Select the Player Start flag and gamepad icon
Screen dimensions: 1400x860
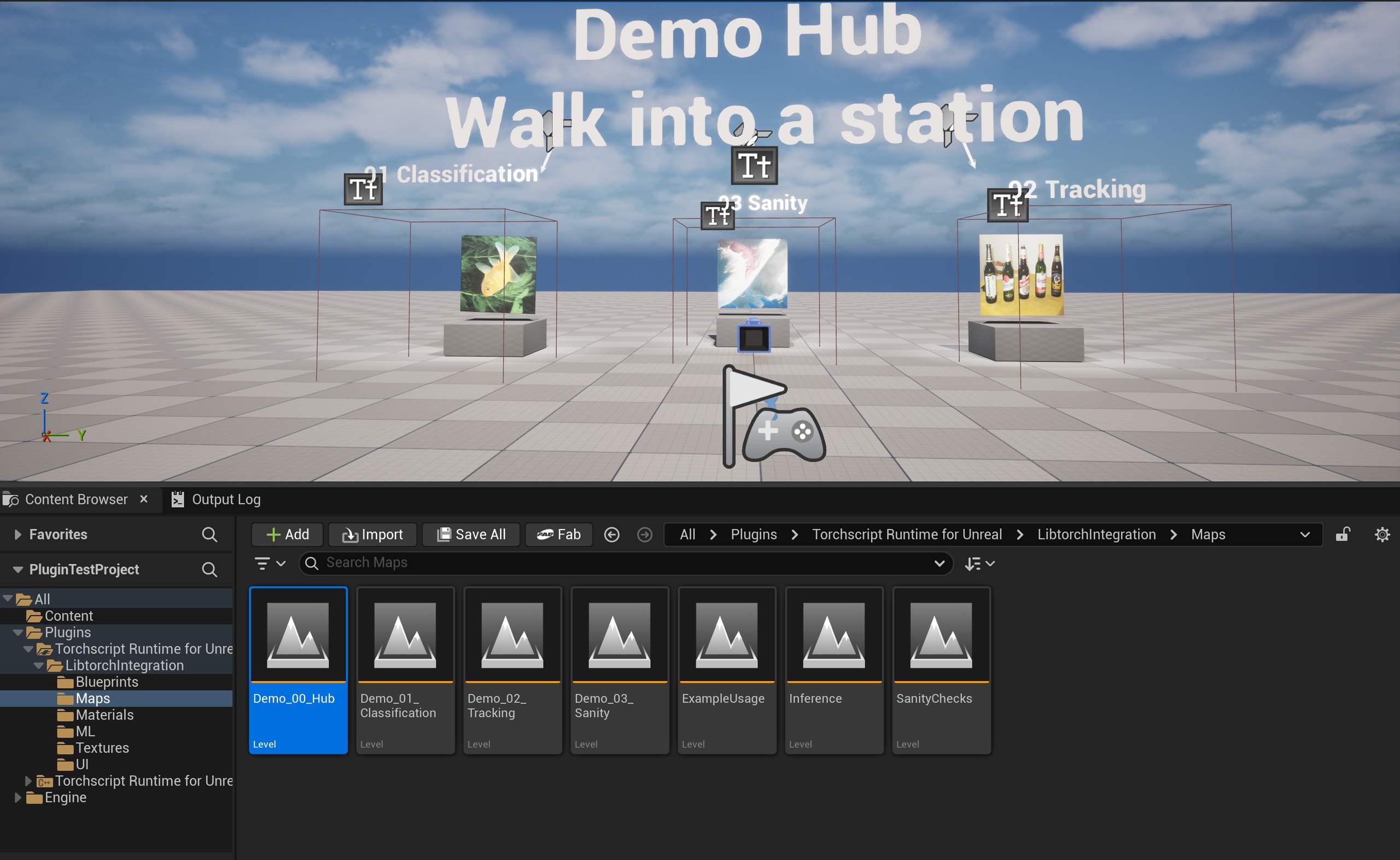click(774, 417)
